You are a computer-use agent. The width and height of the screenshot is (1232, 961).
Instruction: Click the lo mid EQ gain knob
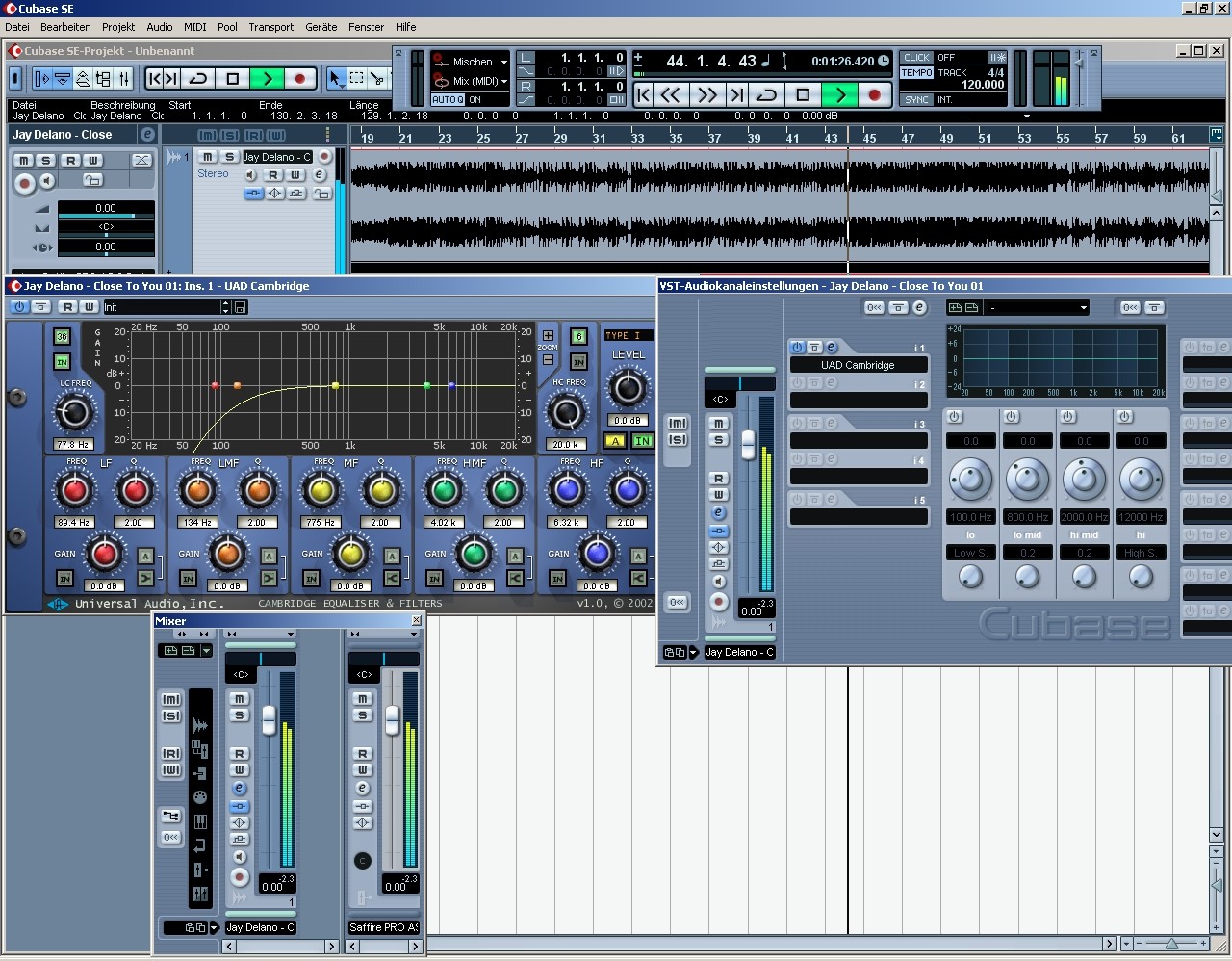point(1028,479)
